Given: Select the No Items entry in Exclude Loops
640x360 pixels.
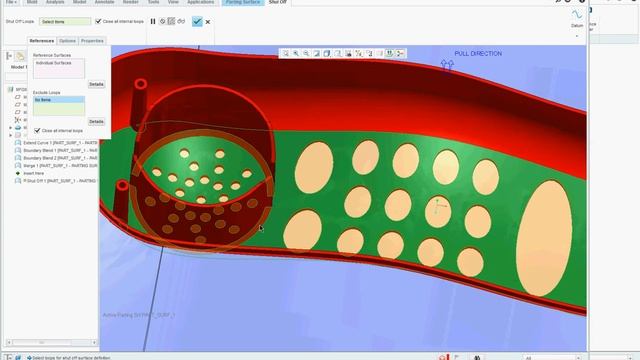Looking at the screenshot, I should tap(59, 100).
